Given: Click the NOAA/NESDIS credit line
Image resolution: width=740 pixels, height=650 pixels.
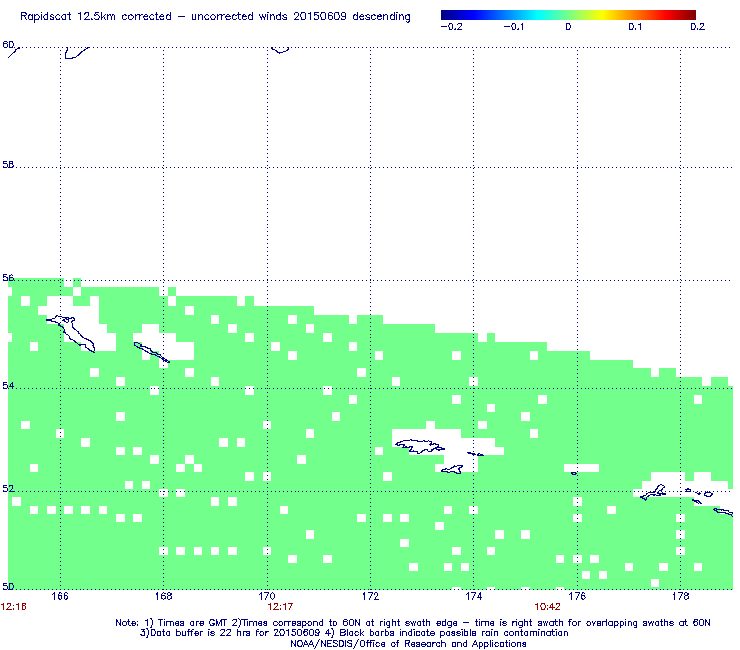Looking at the screenshot, I should pyautogui.click(x=408, y=644).
